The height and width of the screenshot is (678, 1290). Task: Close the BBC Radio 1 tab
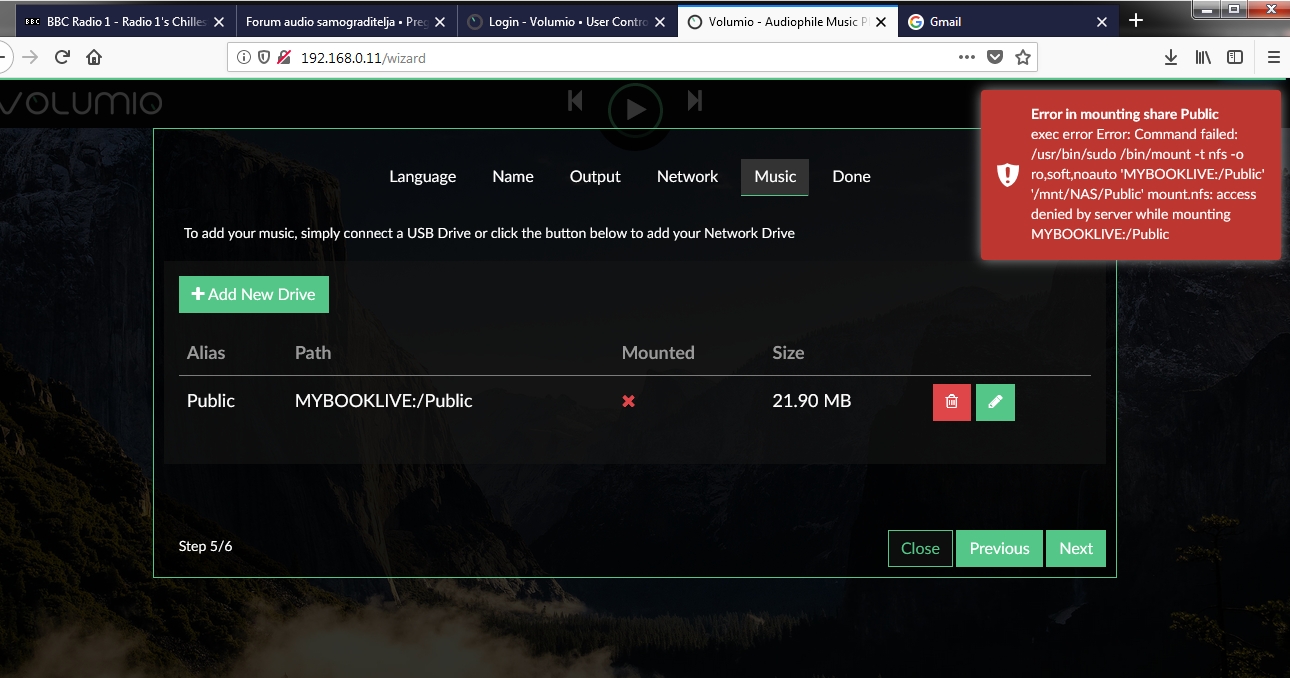pyautogui.click(x=219, y=22)
